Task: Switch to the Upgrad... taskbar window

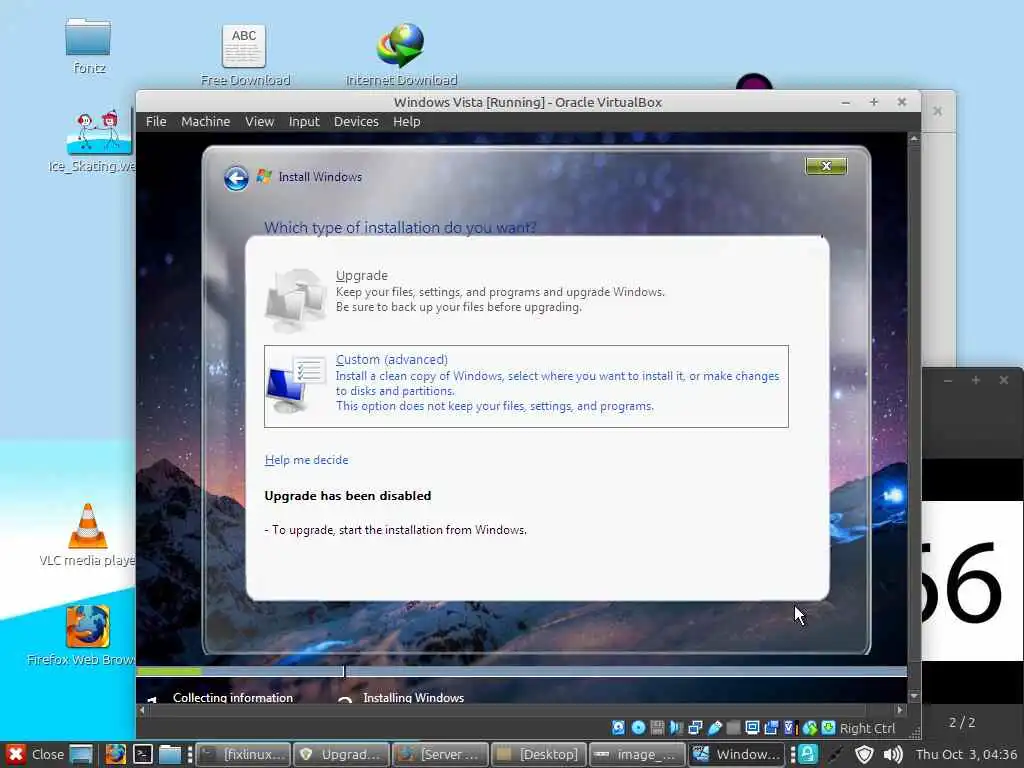Action: click(x=342, y=754)
